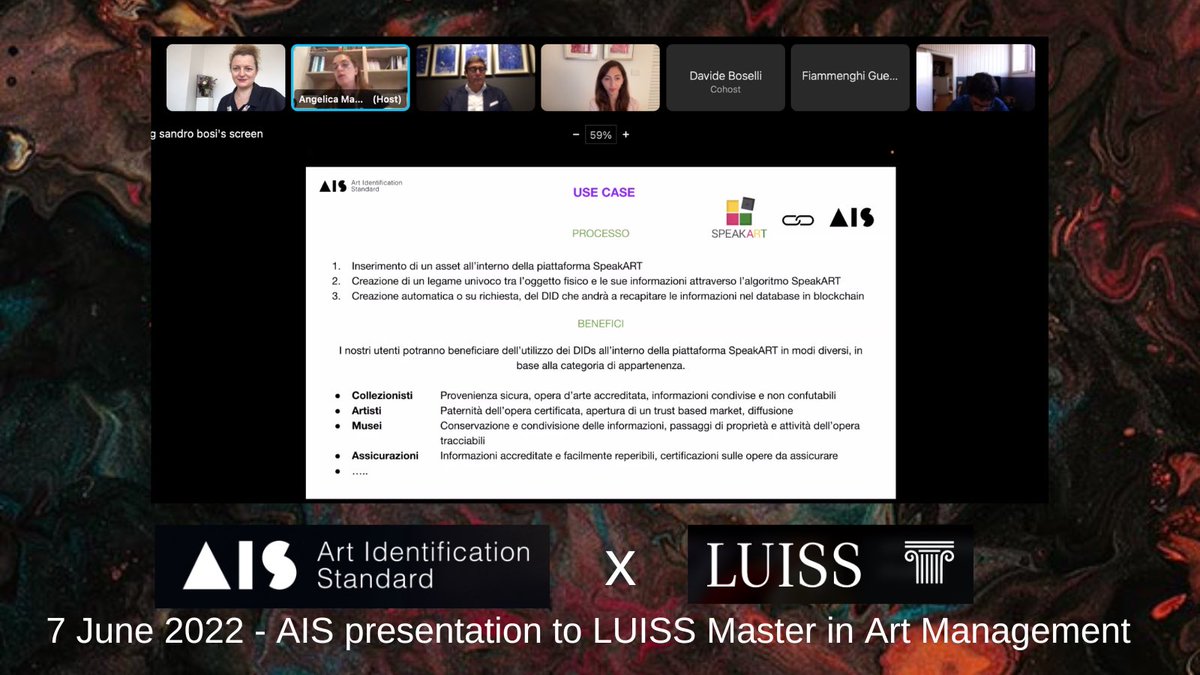Select Angelica host video thumbnail
The height and width of the screenshot is (675, 1200).
[350, 77]
